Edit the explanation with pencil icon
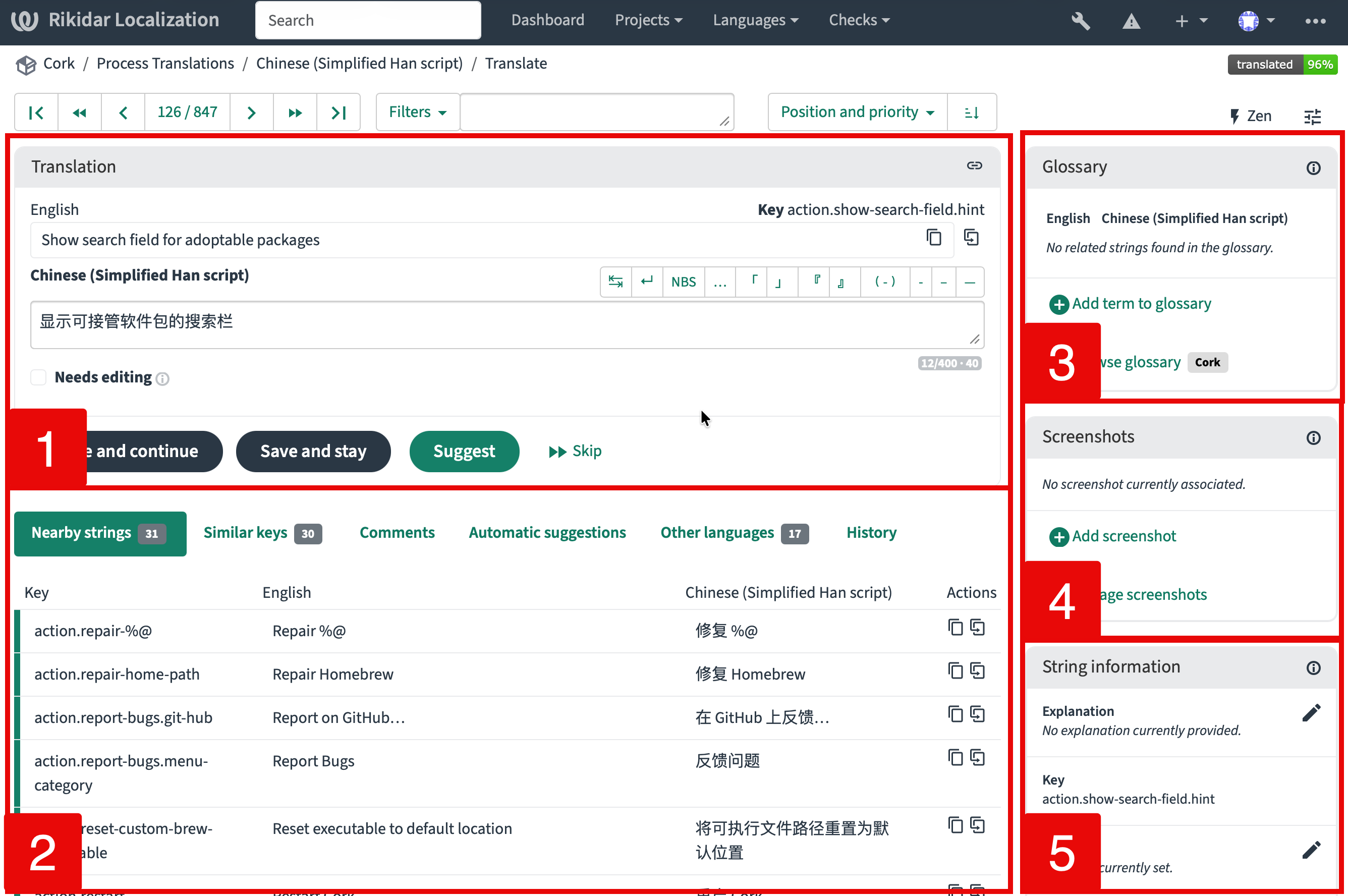Screen dimensions: 1348x896 1311,712
